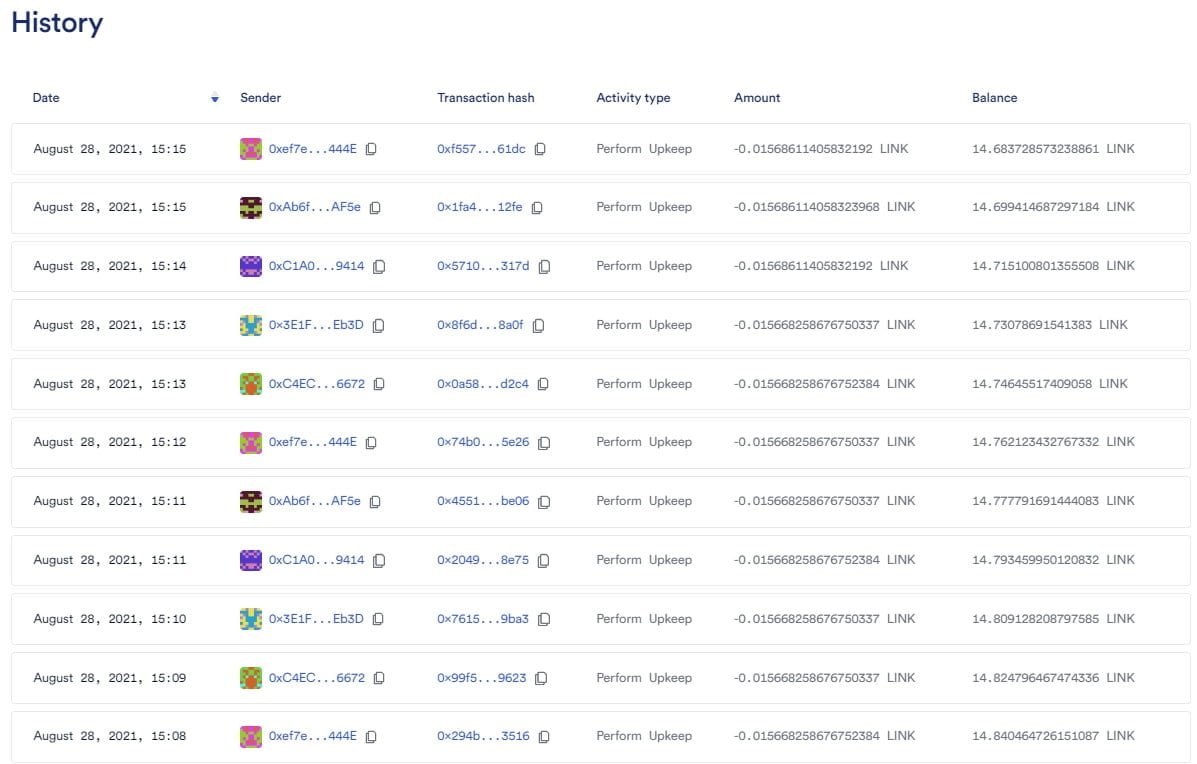Click the identicon avatar beside 0xC1A0...9414
This screenshot has width=1197, height=764.
pyautogui.click(x=251, y=266)
